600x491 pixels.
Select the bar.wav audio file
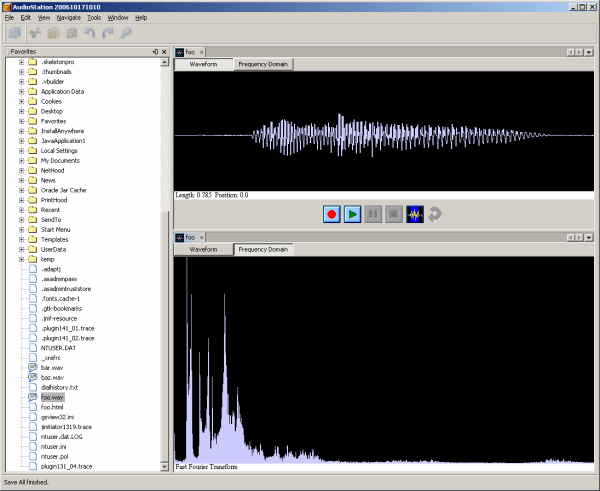pos(52,367)
